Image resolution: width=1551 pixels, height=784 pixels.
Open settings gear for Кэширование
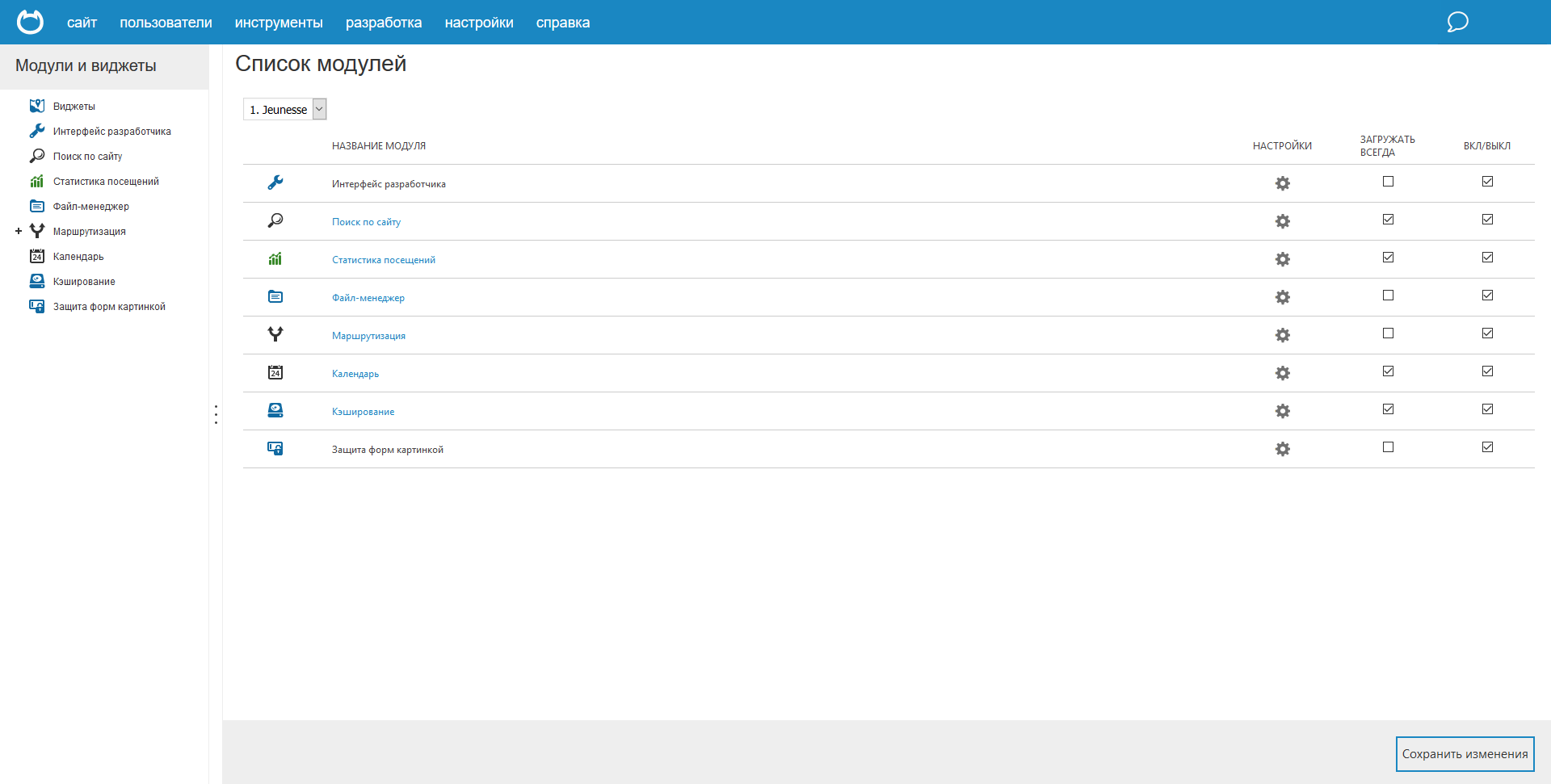click(1283, 411)
